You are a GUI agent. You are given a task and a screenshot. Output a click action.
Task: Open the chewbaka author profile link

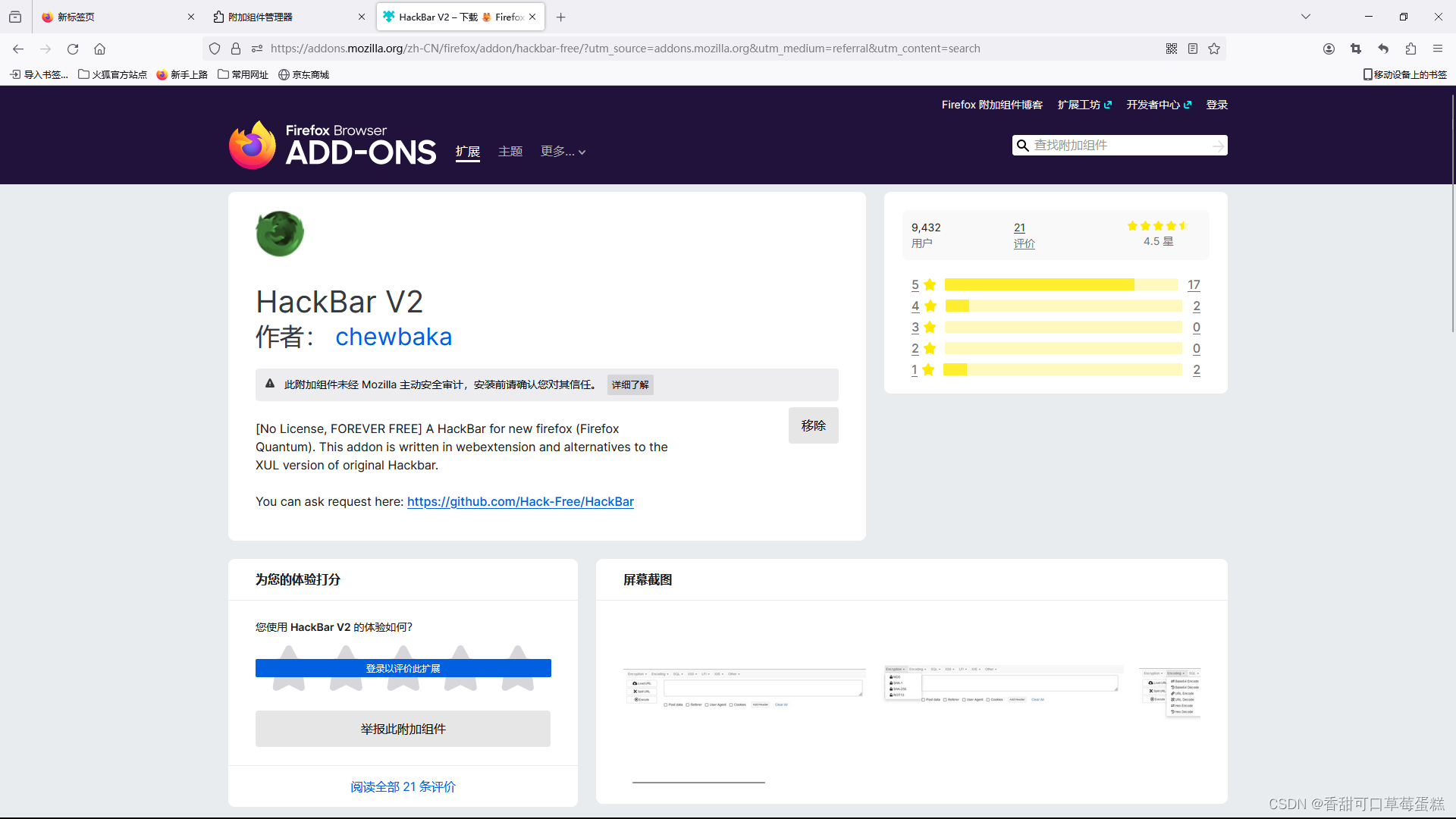pyautogui.click(x=394, y=337)
